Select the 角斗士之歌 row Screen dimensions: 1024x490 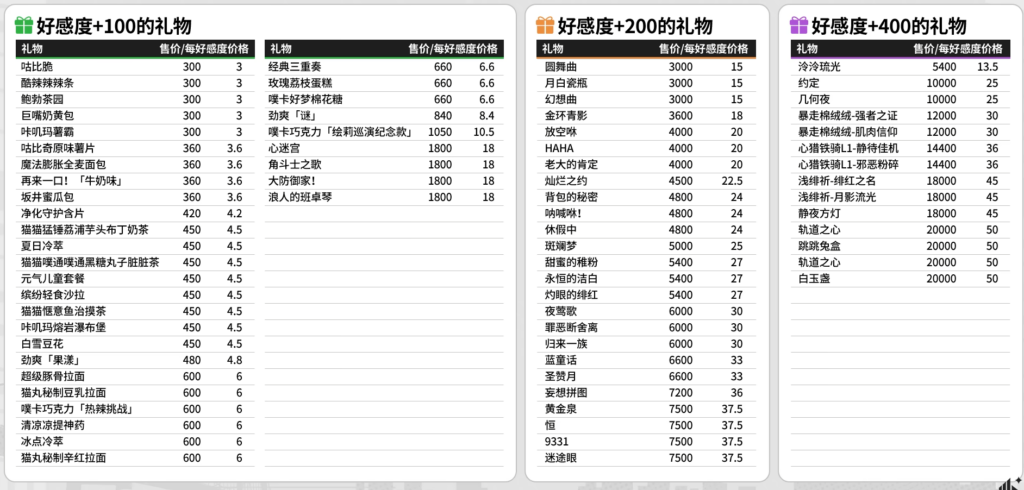click(384, 165)
